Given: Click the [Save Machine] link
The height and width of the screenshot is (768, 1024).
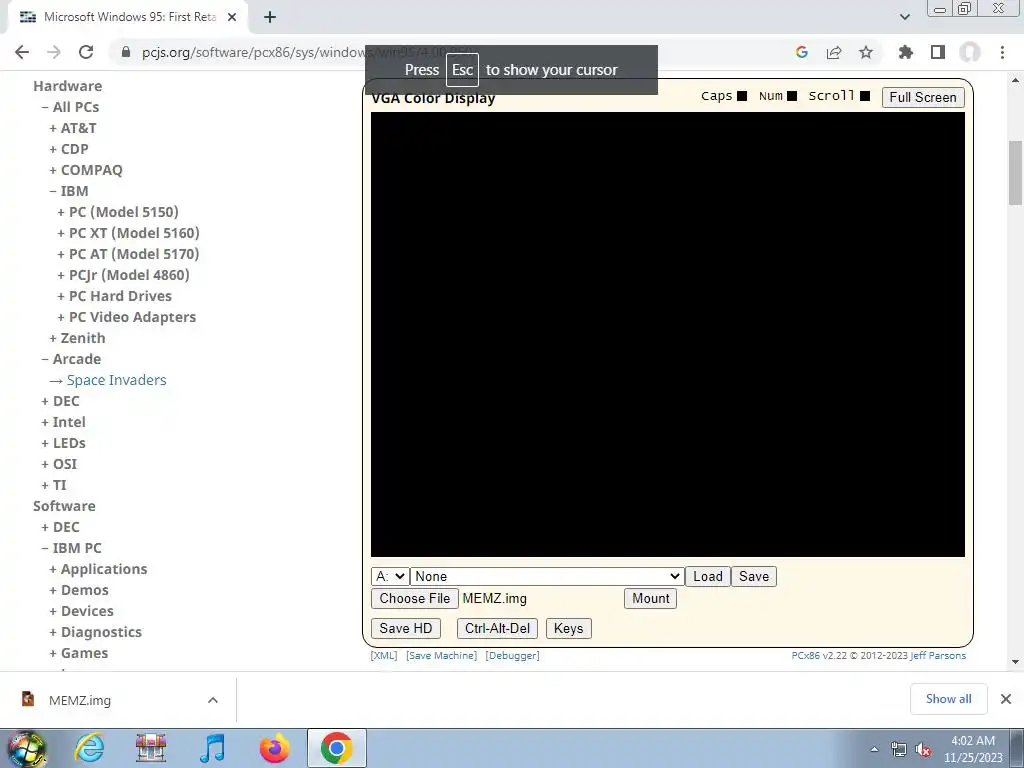Looking at the screenshot, I should 441,656.
